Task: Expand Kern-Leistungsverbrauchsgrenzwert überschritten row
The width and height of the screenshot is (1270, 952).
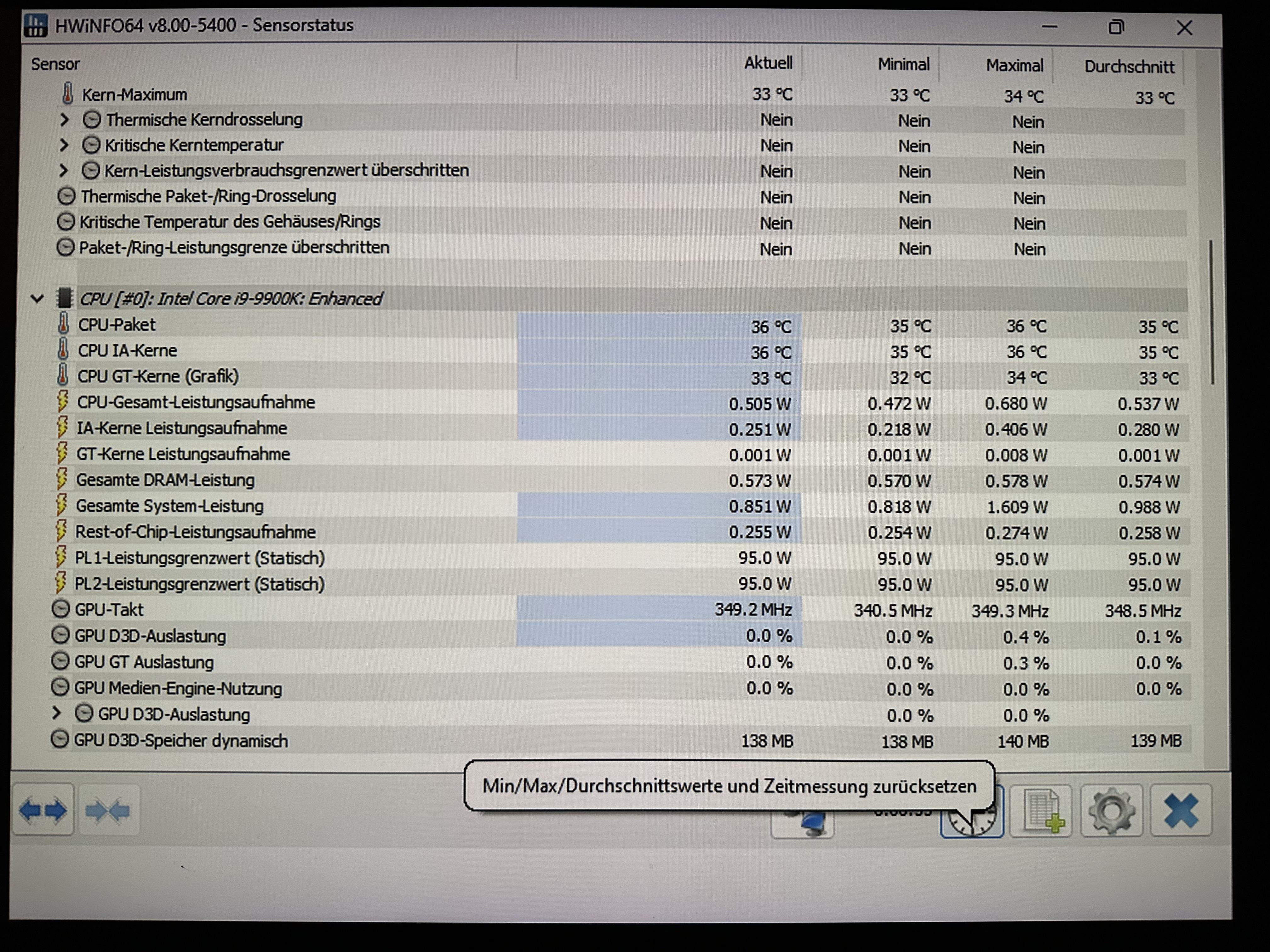Action: 64,170
